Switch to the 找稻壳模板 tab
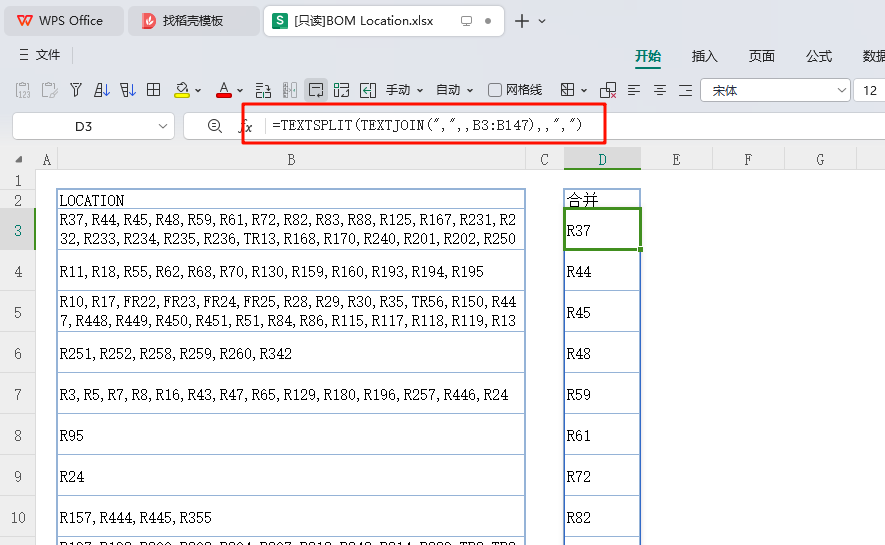 (193, 21)
